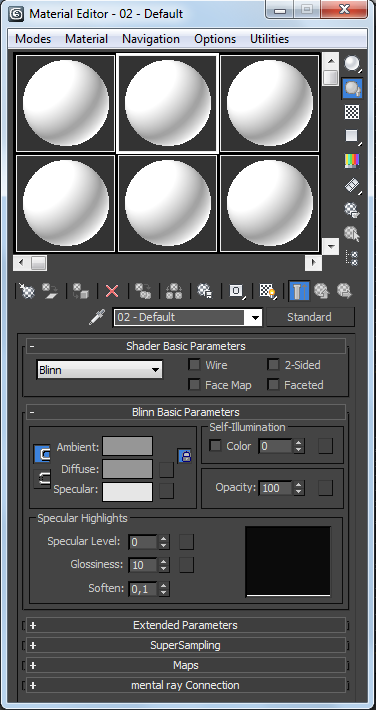Viewport: 376px width, 710px height.
Task: Click the Self-Illumination map button
Action: 325,446
